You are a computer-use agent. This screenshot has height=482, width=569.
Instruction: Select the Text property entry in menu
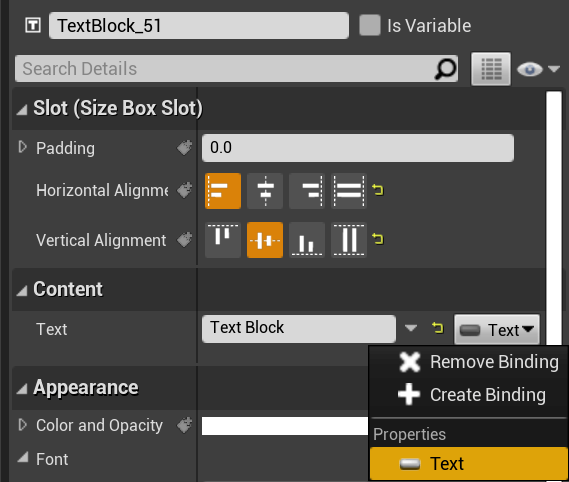468,463
